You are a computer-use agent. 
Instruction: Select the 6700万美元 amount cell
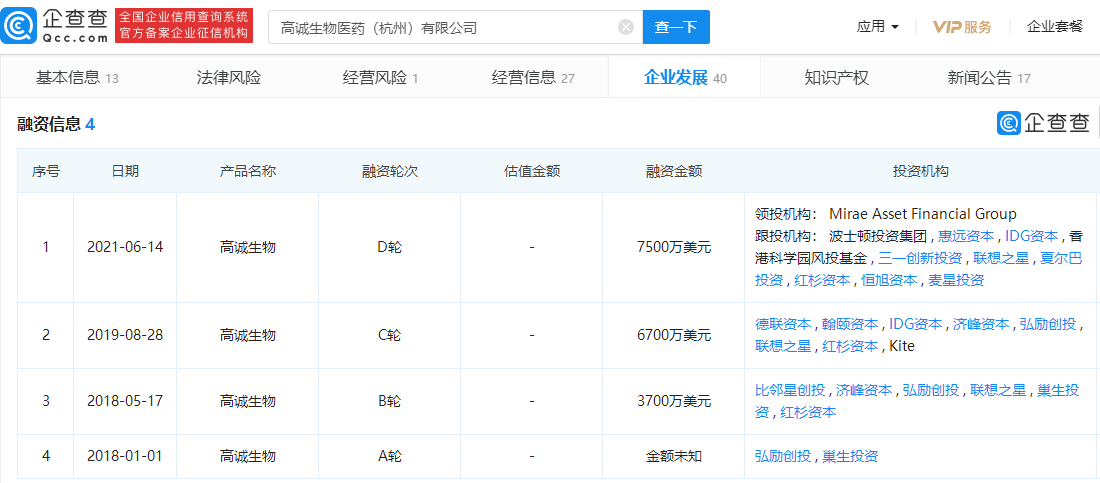[x=673, y=336]
